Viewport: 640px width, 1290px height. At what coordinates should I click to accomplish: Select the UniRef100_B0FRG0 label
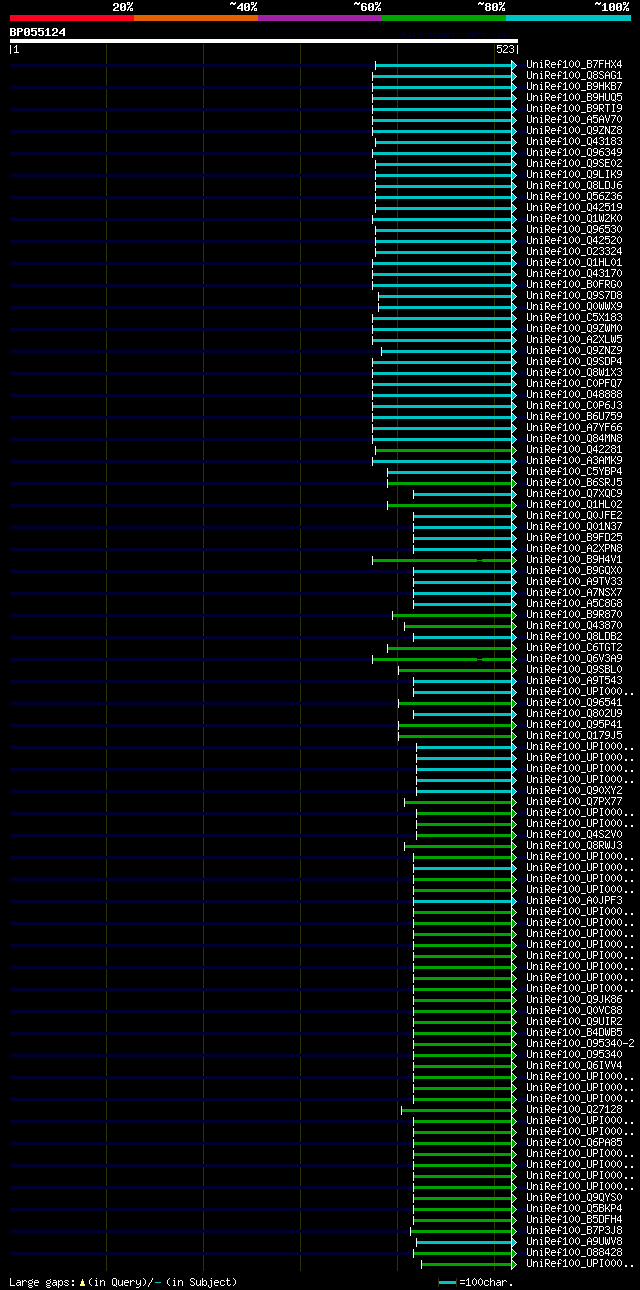click(x=574, y=284)
